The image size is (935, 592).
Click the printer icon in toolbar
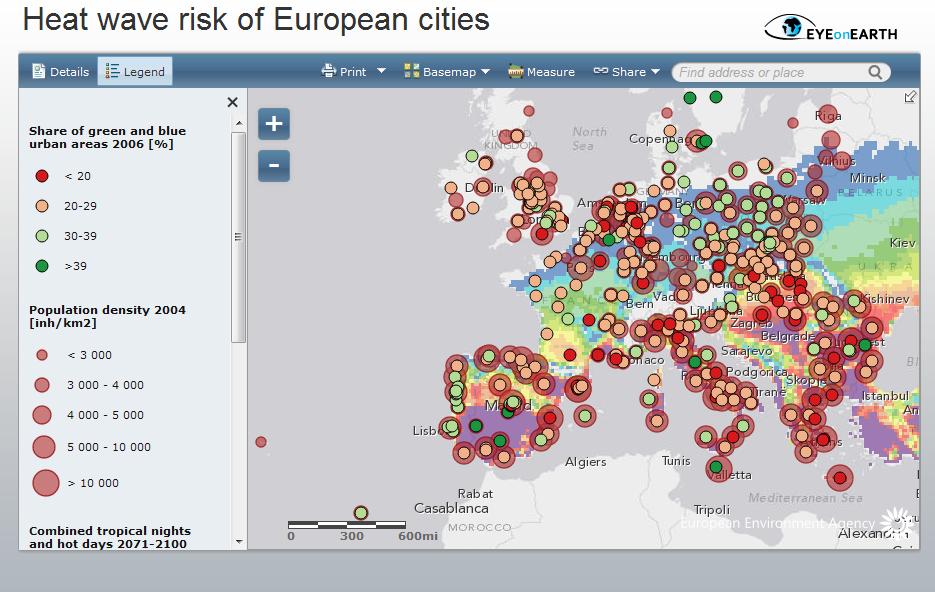click(329, 71)
